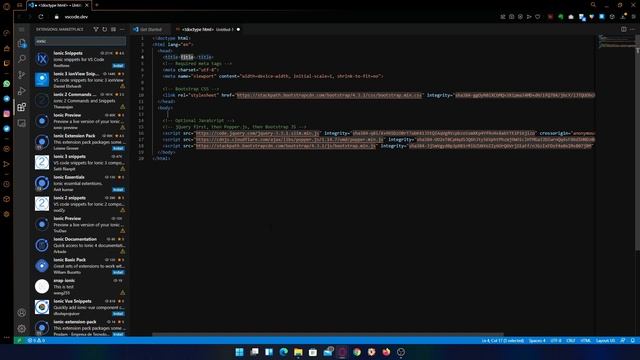The width and height of the screenshot is (640, 360).
Task: Open Telegram in browser sidebar
Action: 7,99
